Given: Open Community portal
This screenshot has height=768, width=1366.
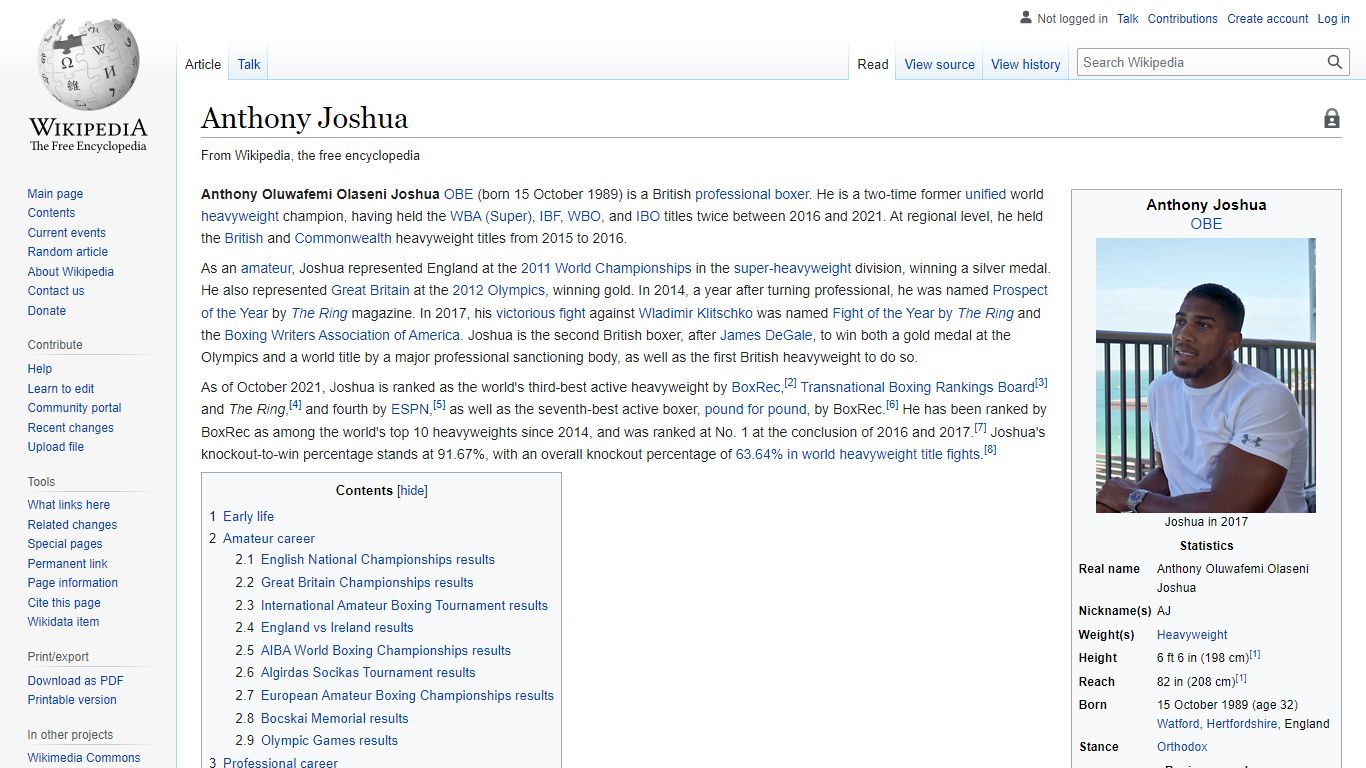Looking at the screenshot, I should click(74, 408).
